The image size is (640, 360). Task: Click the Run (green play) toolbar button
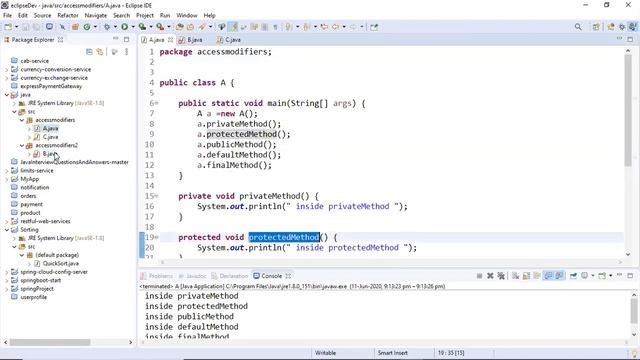[124, 27]
